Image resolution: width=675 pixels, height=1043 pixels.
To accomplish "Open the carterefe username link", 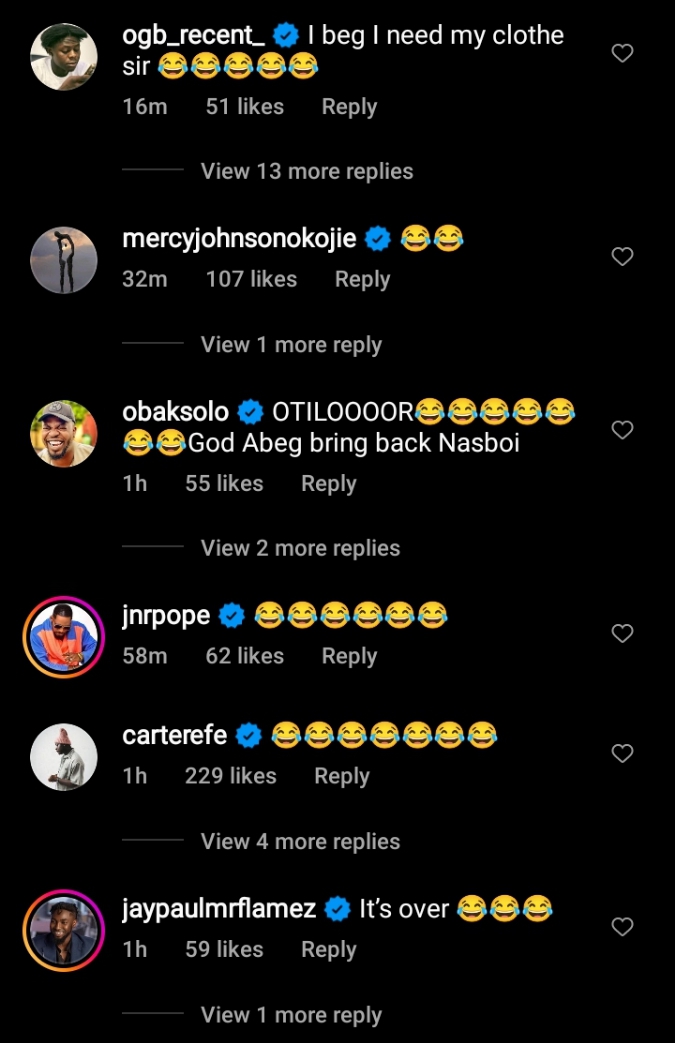I will tap(179, 736).
